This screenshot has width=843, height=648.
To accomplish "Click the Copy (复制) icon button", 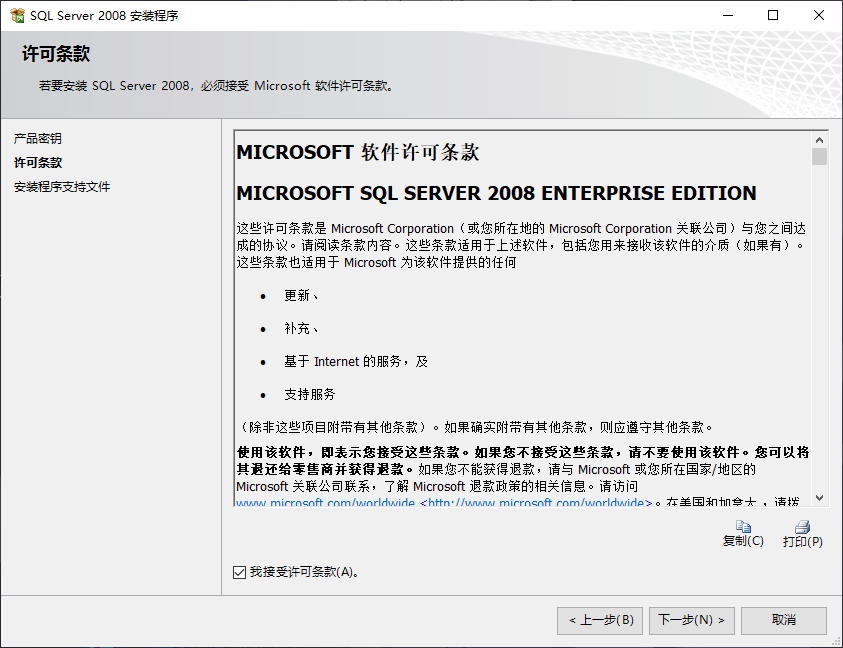I will pyautogui.click(x=743, y=534).
